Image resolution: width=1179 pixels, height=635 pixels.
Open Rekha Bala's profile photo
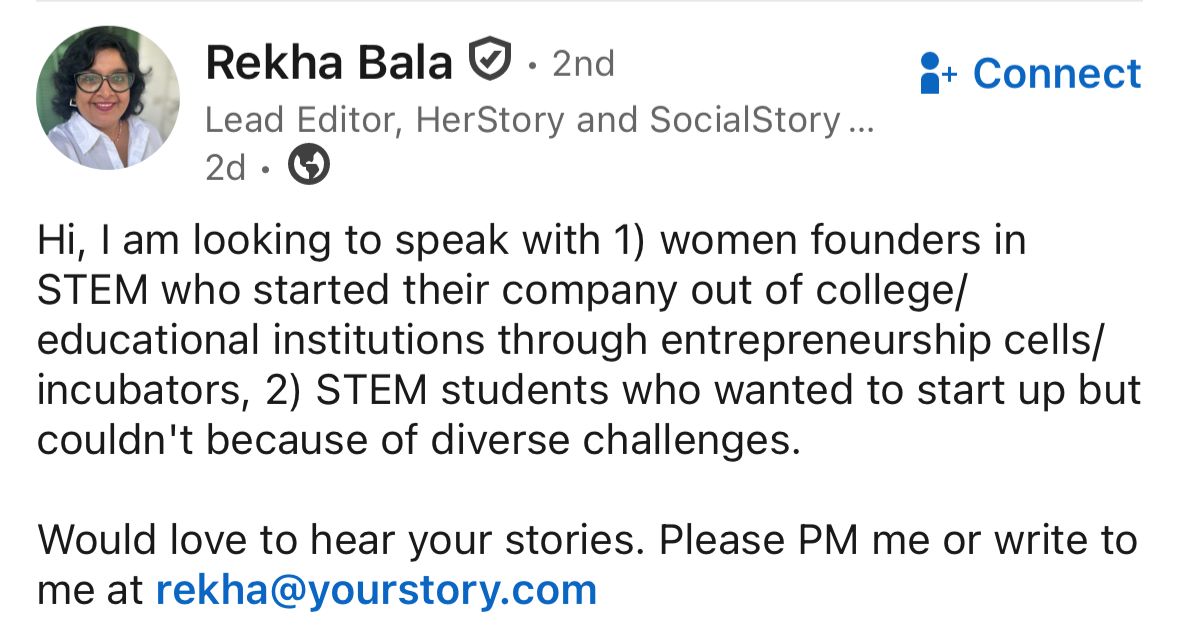tap(107, 97)
